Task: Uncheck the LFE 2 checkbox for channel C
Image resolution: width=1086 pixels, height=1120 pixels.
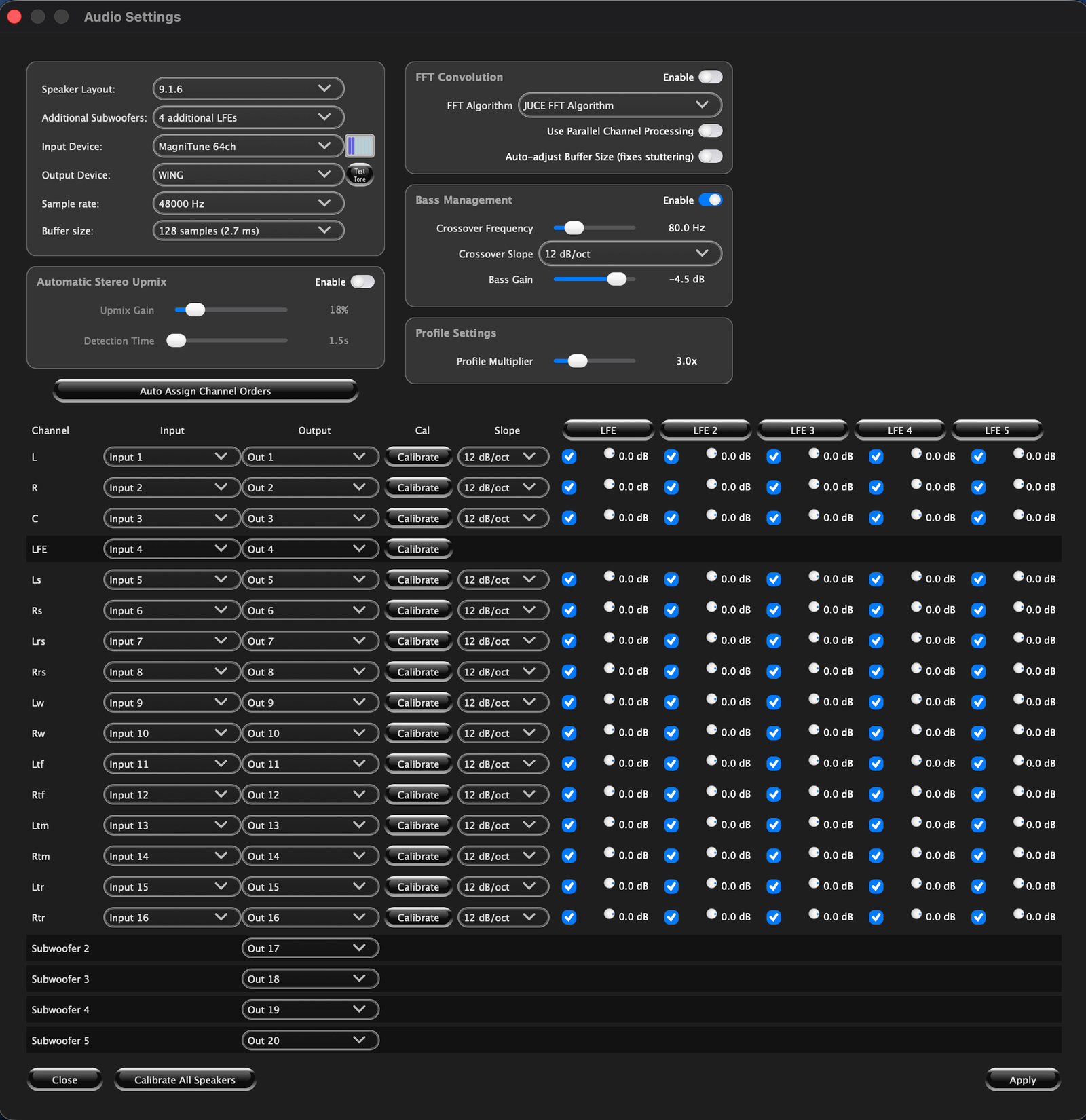Action: [671, 519]
